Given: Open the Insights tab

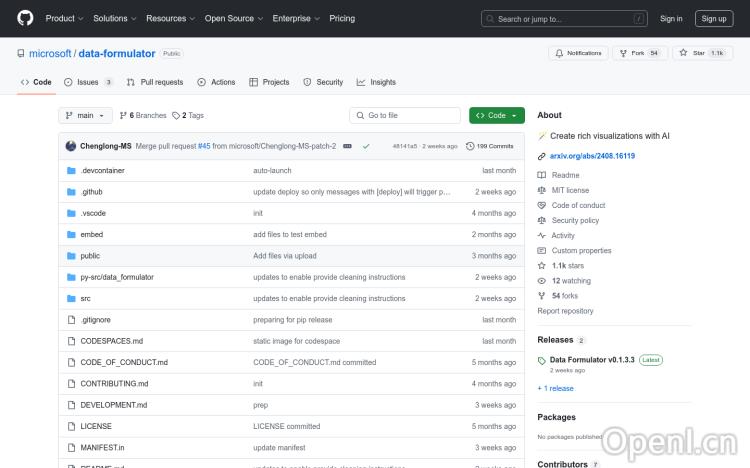Looking at the screenshot, I should (x=377, y=82).
